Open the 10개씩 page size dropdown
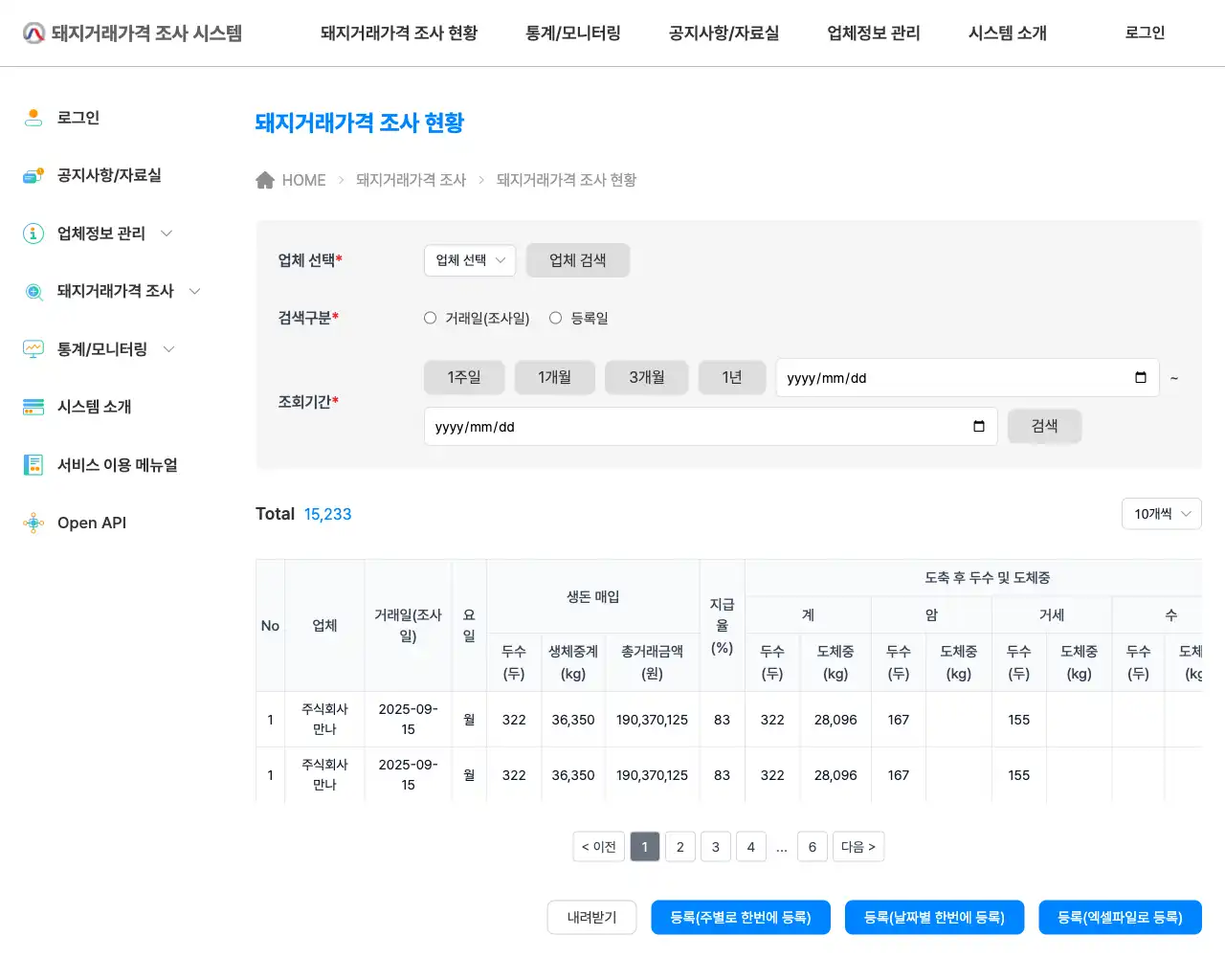 point(1161,514)
